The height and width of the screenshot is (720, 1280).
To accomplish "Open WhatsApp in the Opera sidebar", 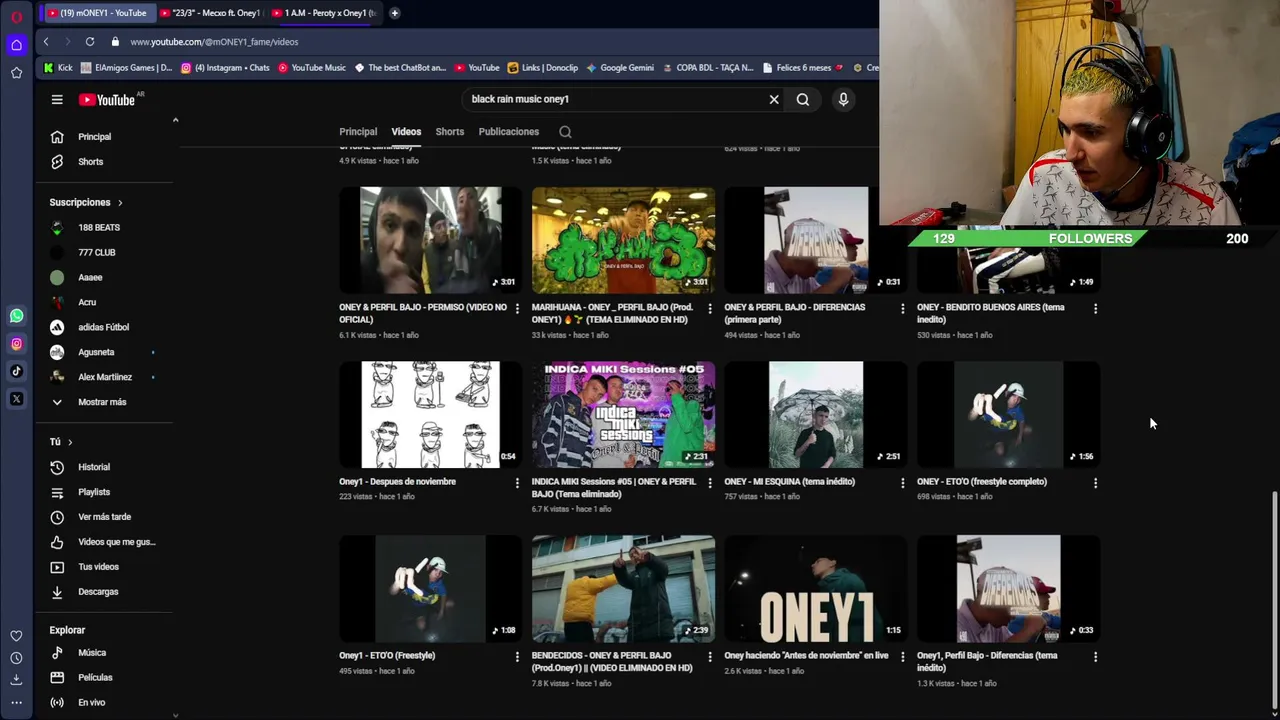I will pyautogui.click(x=17, y=316).
